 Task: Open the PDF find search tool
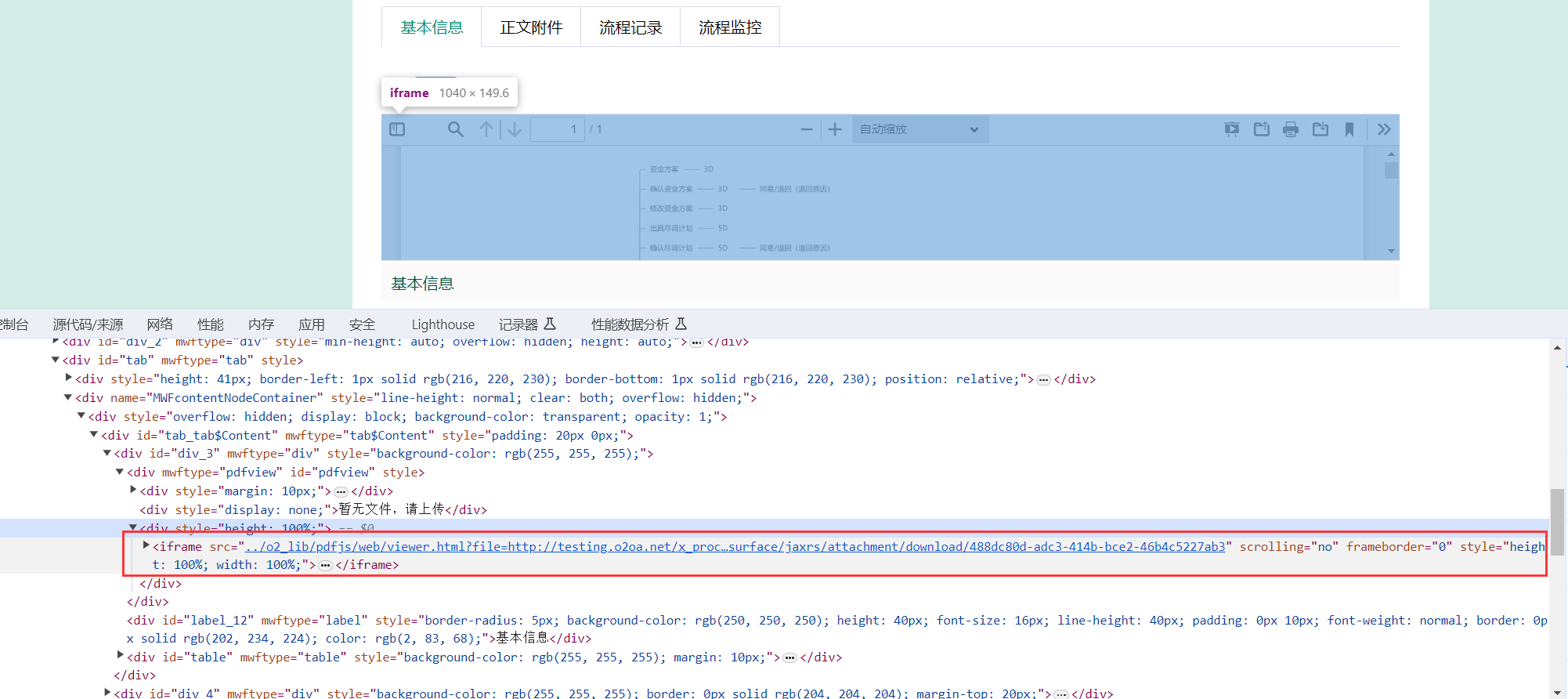[455, 129]
